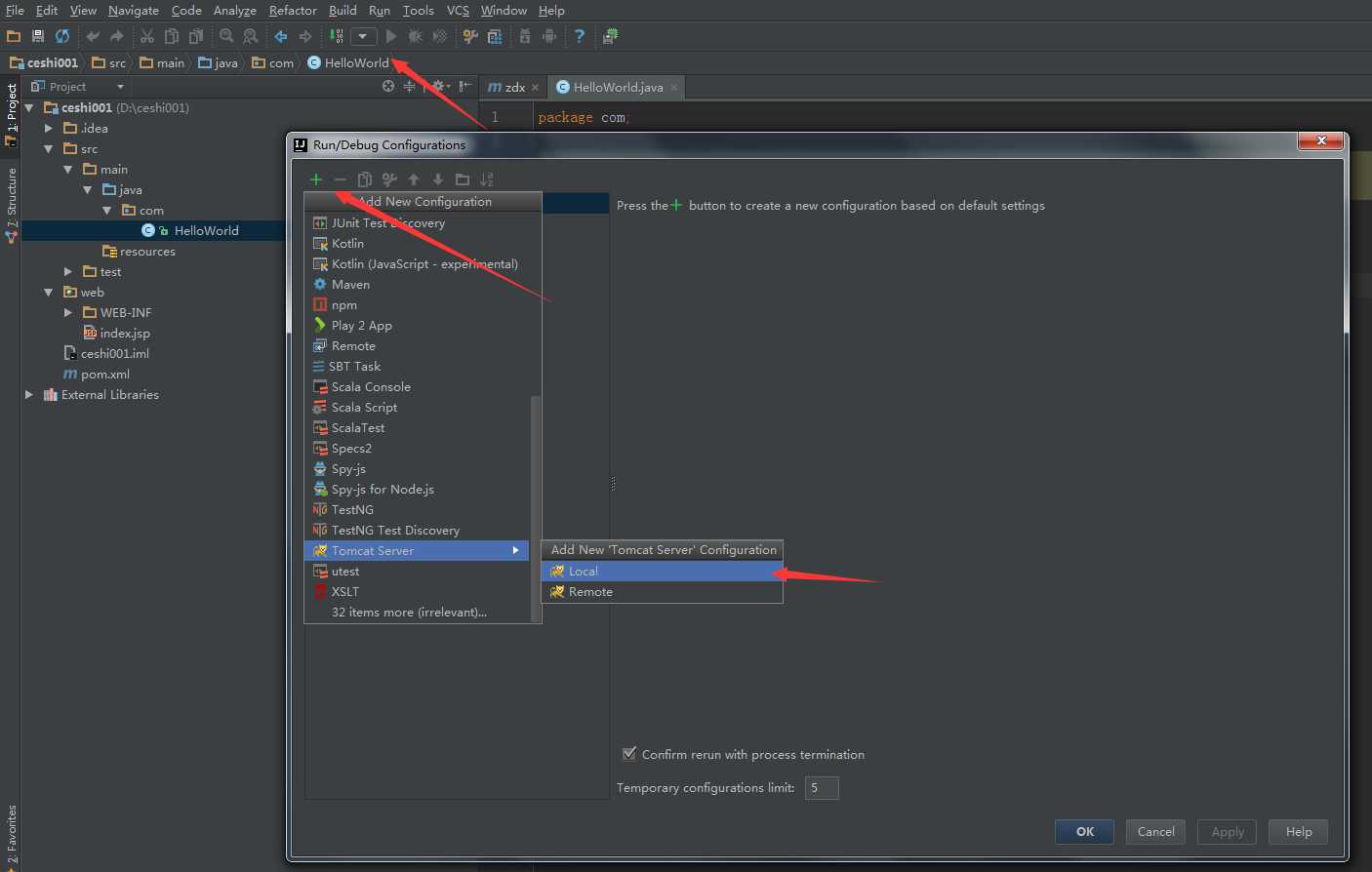
Task: Open the Refactor menu
Action: 293,10
